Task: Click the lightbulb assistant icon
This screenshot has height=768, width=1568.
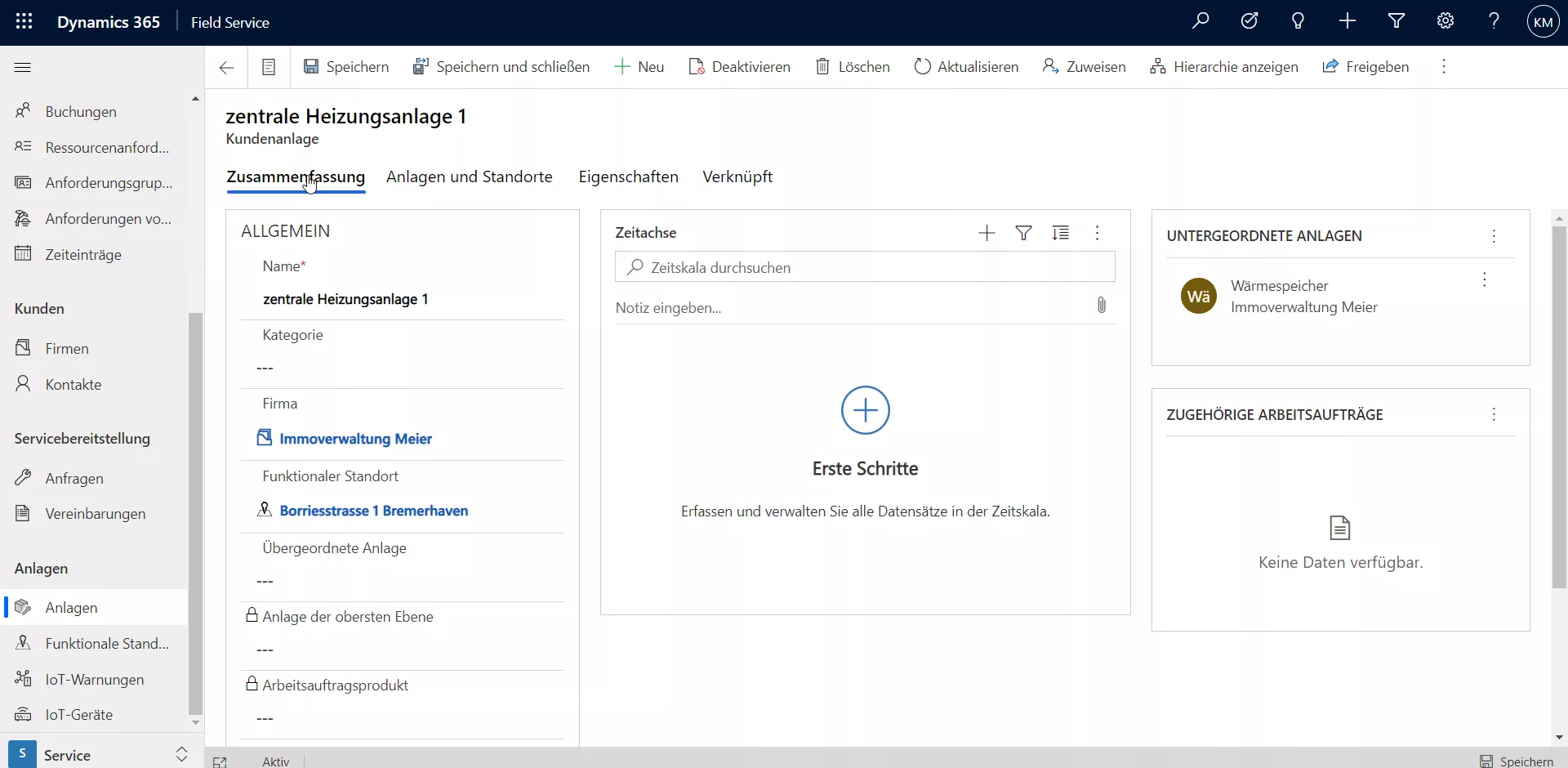Action: pos(1298,22)
